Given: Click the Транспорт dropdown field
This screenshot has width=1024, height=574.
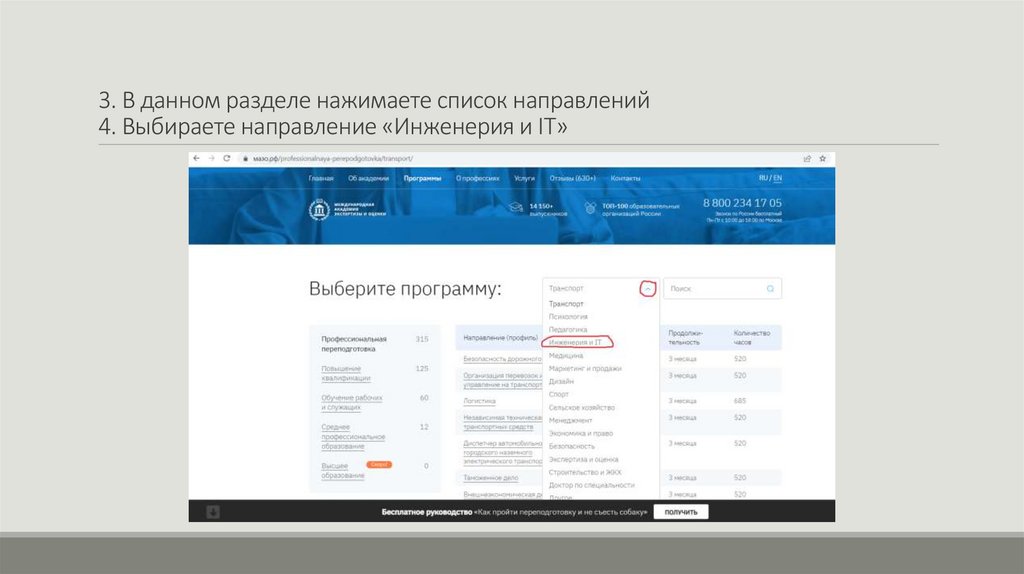Looking at the screenshot, I should click(600, 289).
